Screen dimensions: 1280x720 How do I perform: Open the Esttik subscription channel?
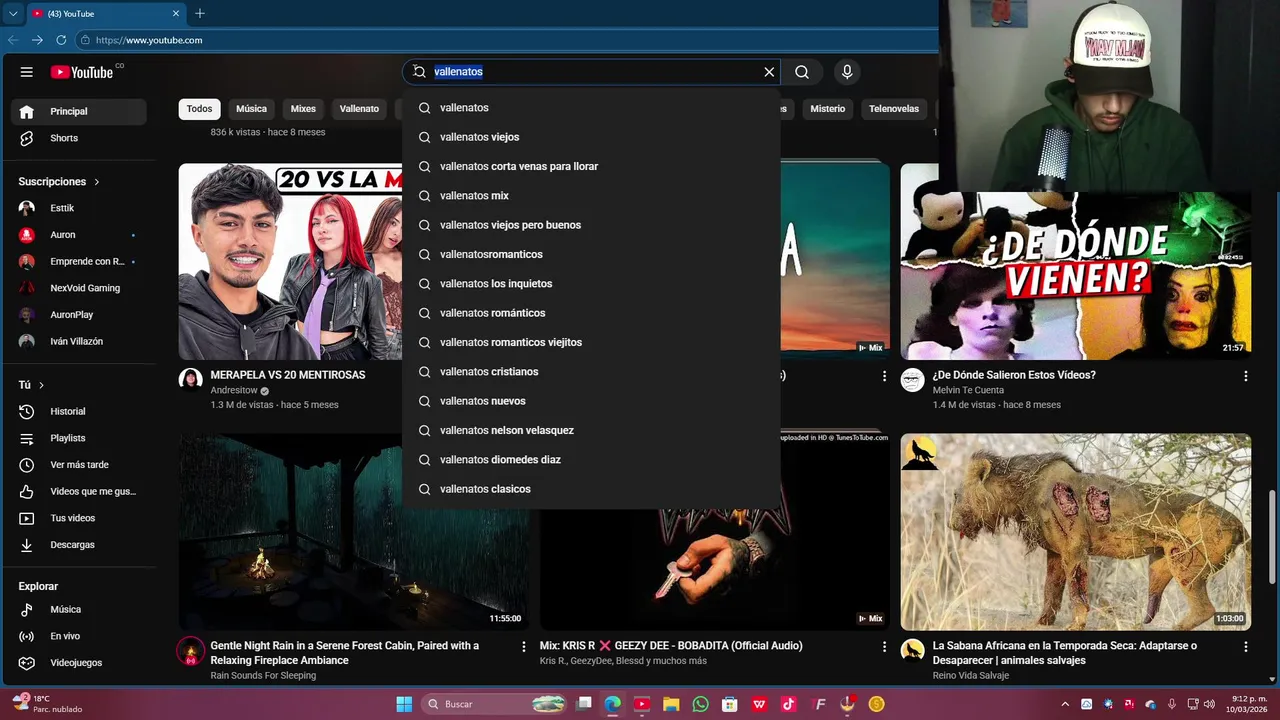[x=79, y=208]
